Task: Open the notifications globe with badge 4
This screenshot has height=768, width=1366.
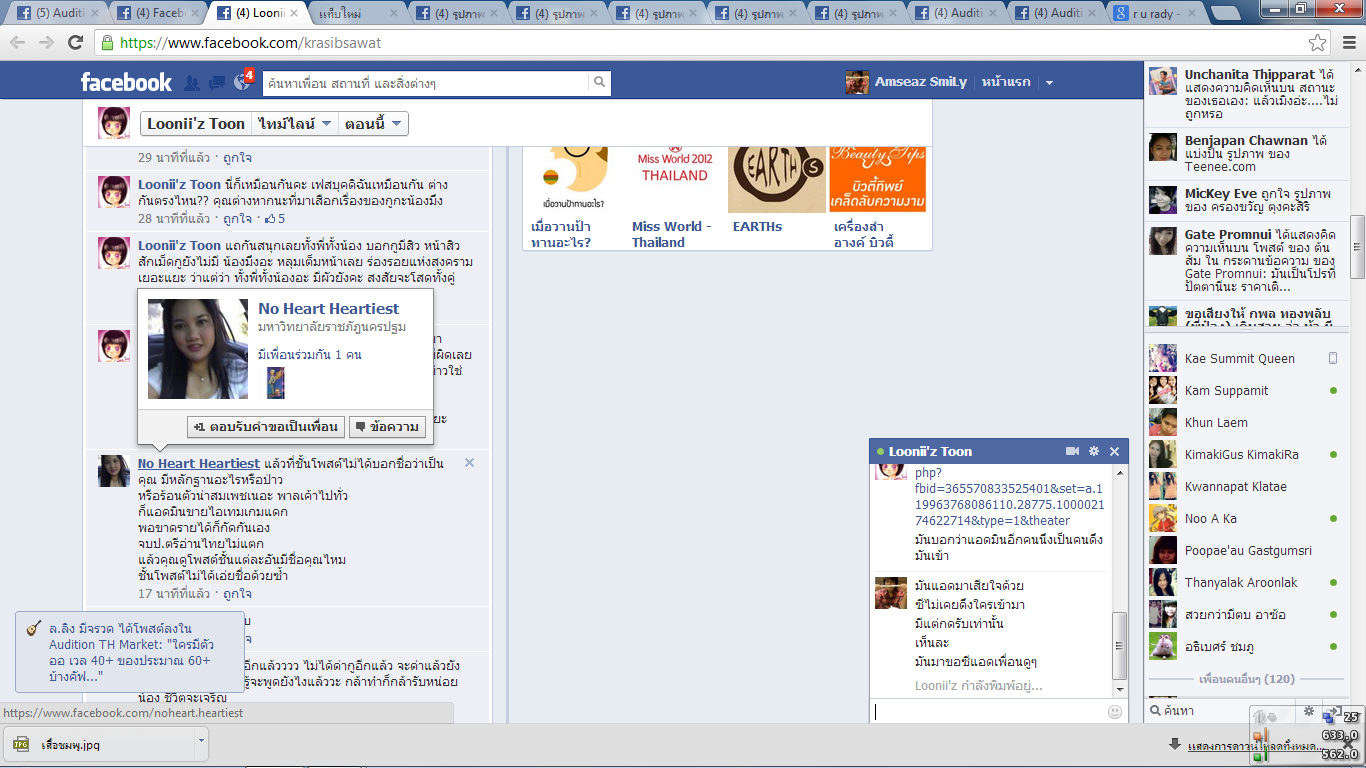Action: 242,81
